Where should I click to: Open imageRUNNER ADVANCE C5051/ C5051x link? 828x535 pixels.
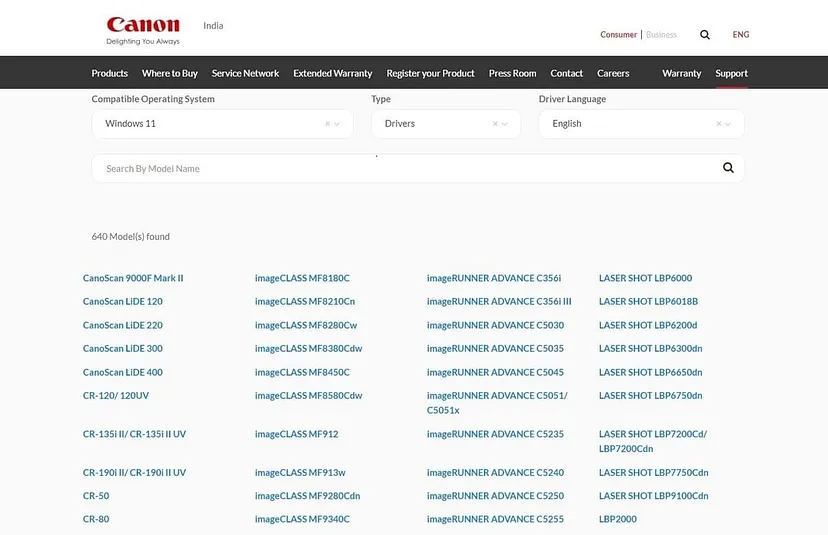[497, 402]
